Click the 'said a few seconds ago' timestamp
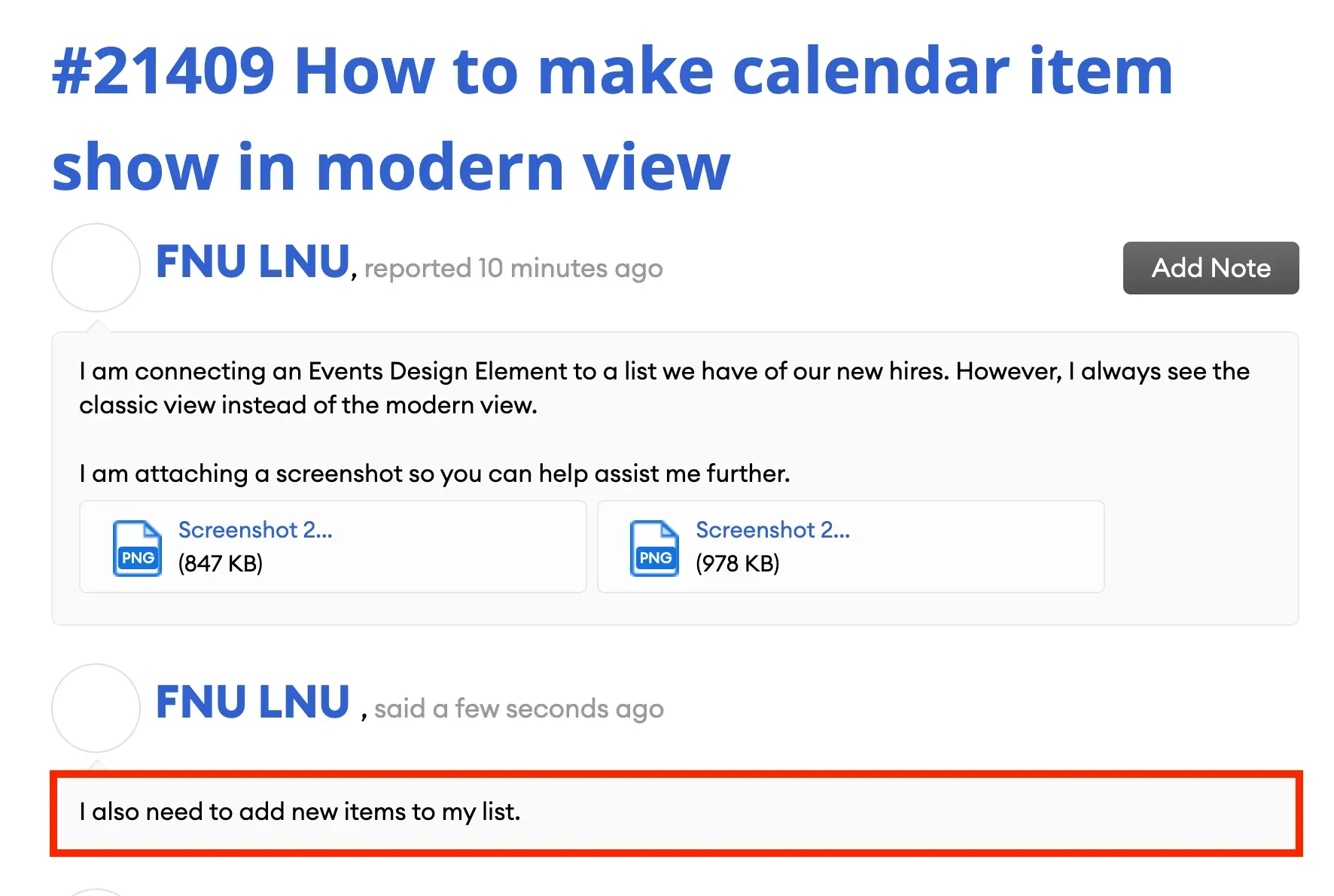Viewport: 1334px width, 896px height. 519,709
